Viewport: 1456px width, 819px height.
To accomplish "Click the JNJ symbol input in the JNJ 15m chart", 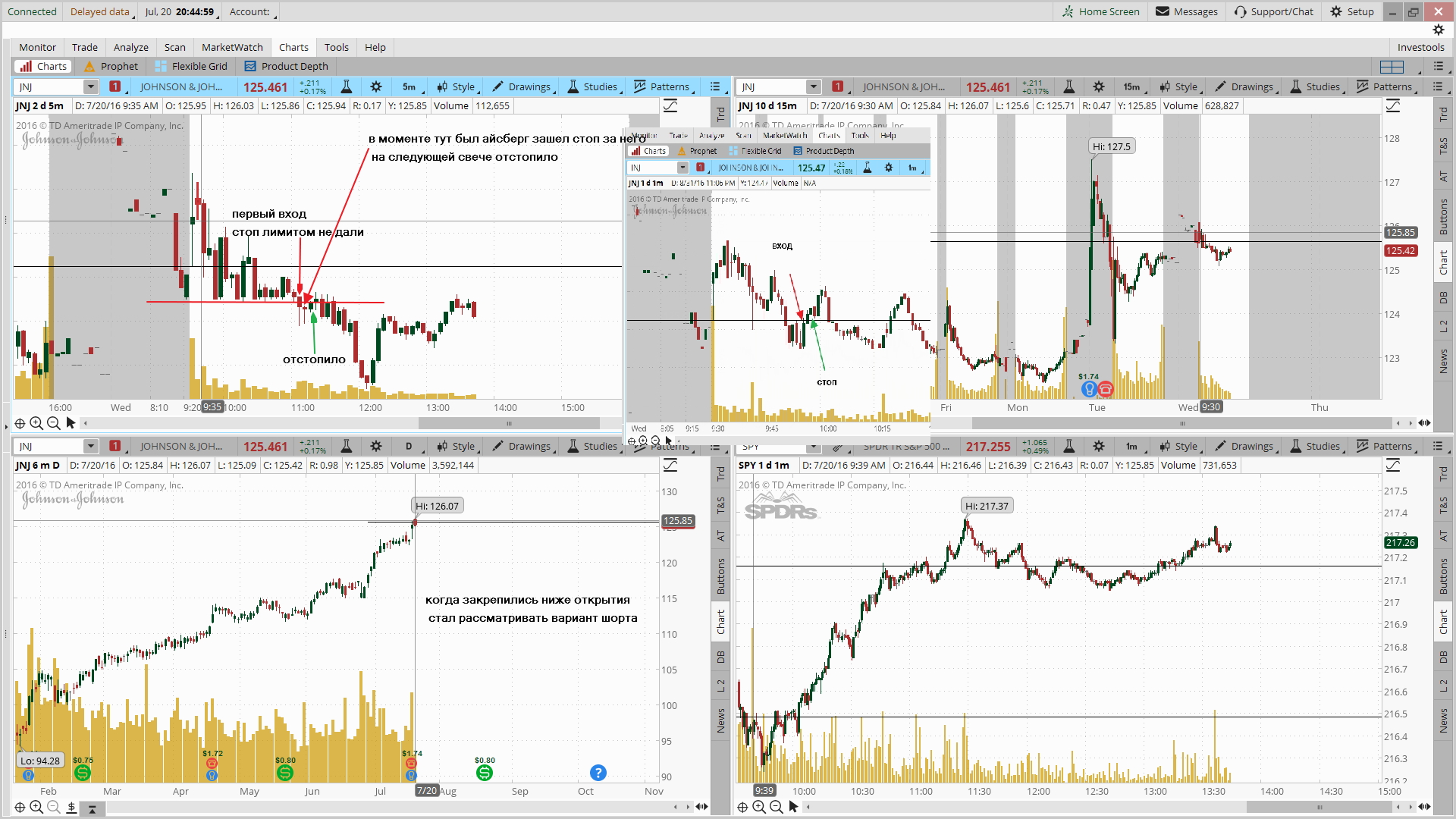I will click(x=771, y=86).
